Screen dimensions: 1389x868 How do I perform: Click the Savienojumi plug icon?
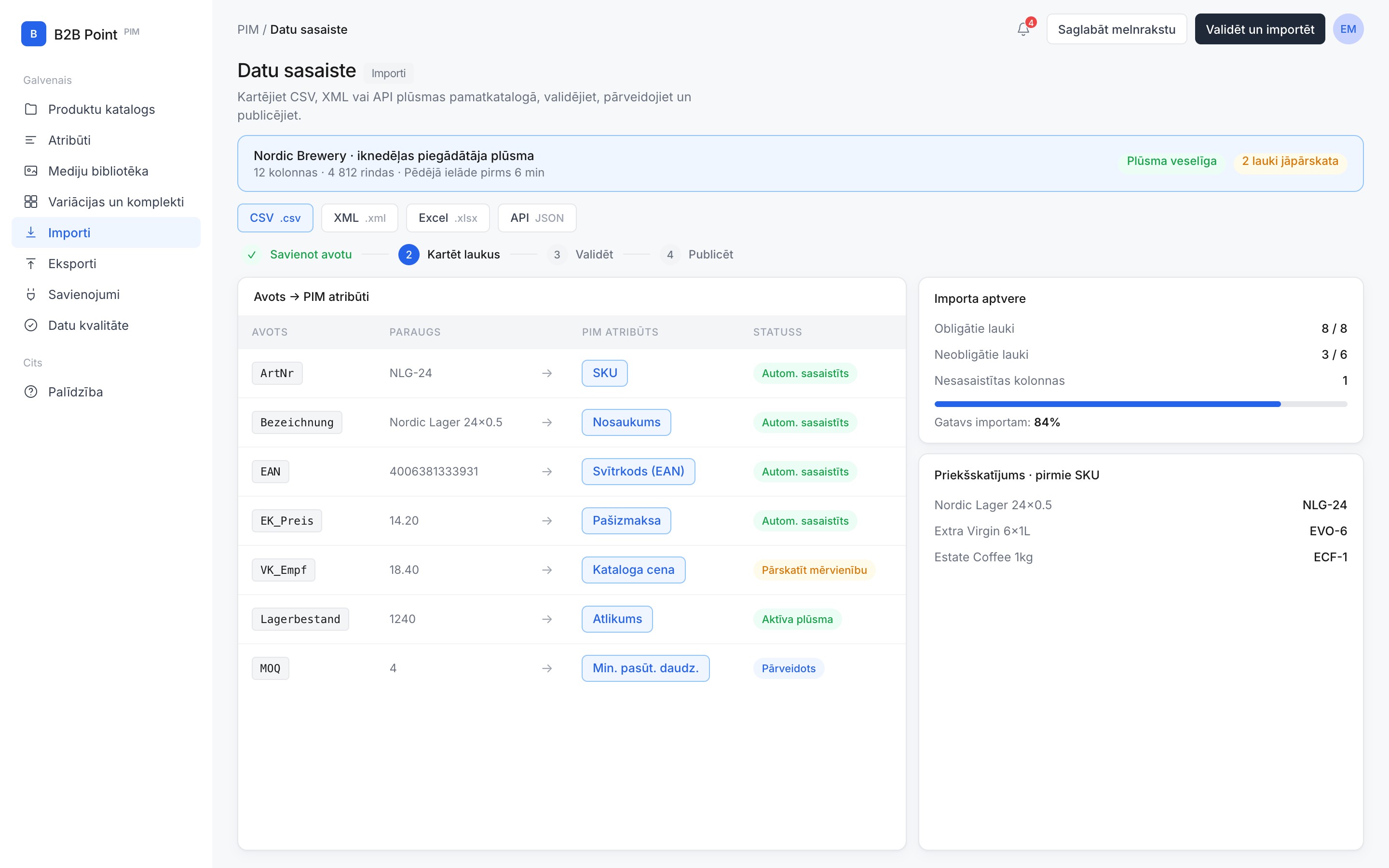point(31,295)
